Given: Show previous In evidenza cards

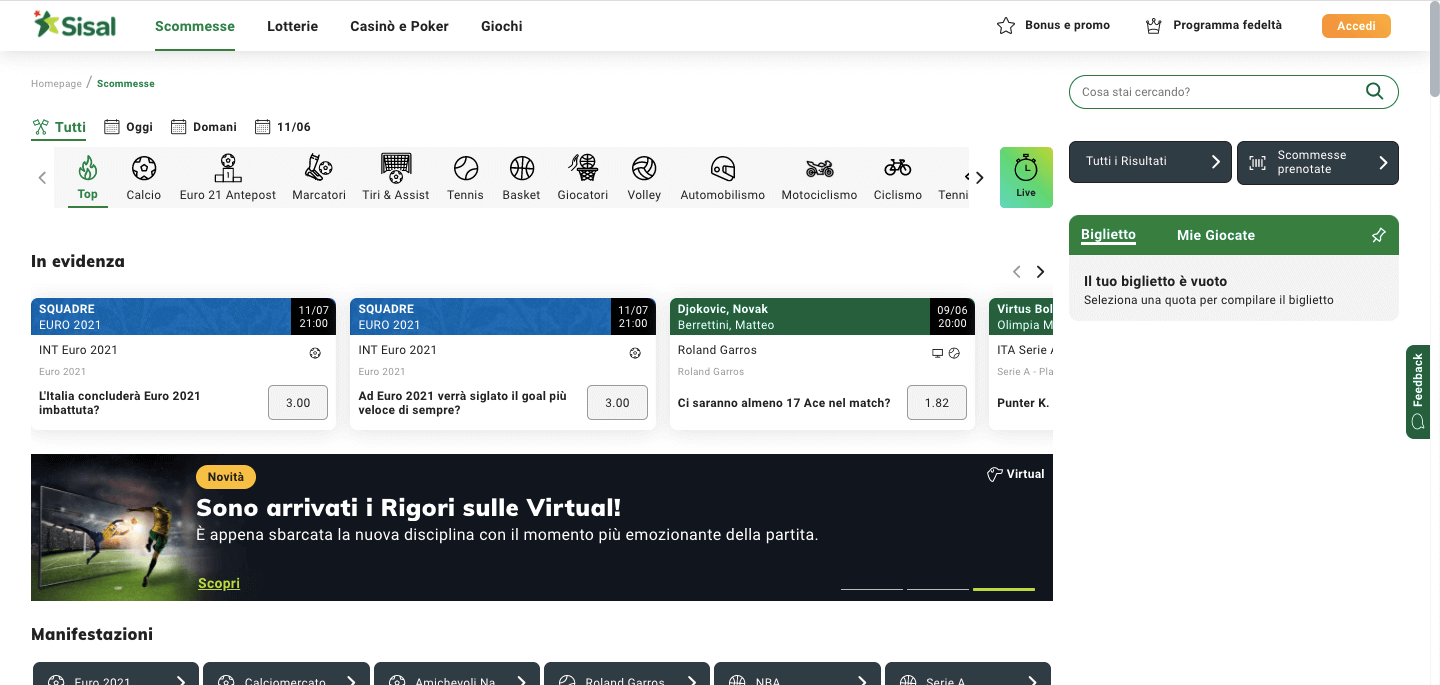Looking at the screenshot, I should (x=1017, y=272).
